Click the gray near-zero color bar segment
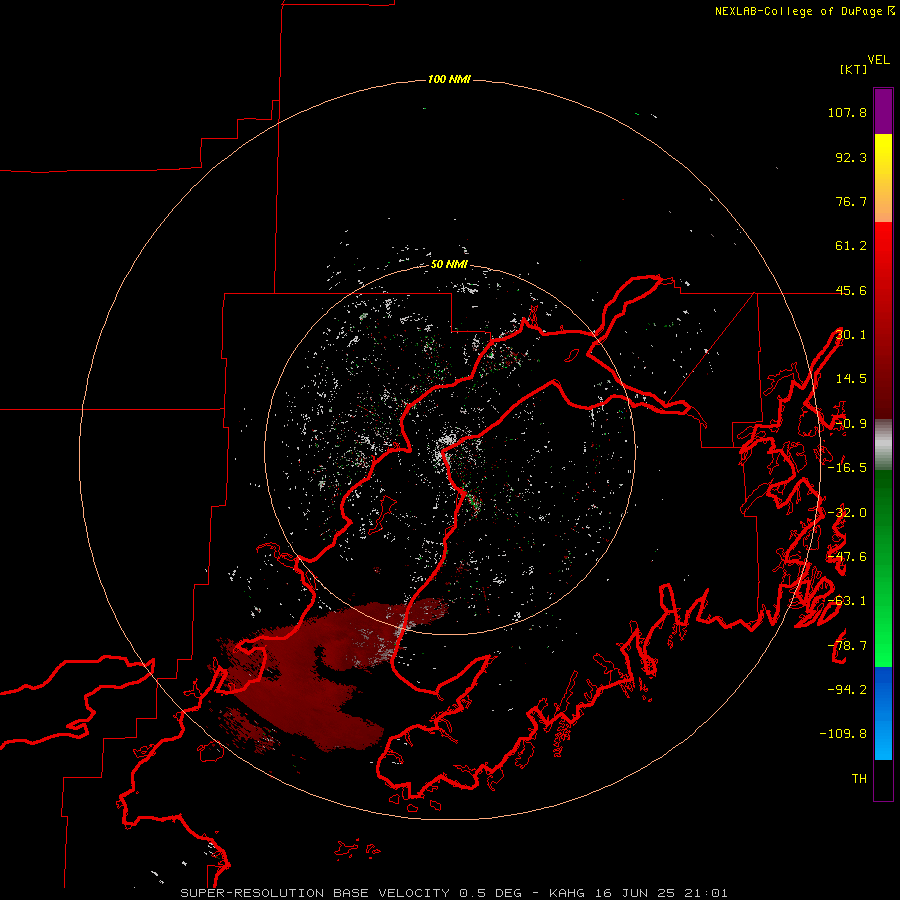Screen dimensions: 900x900 tap(883, 445)
